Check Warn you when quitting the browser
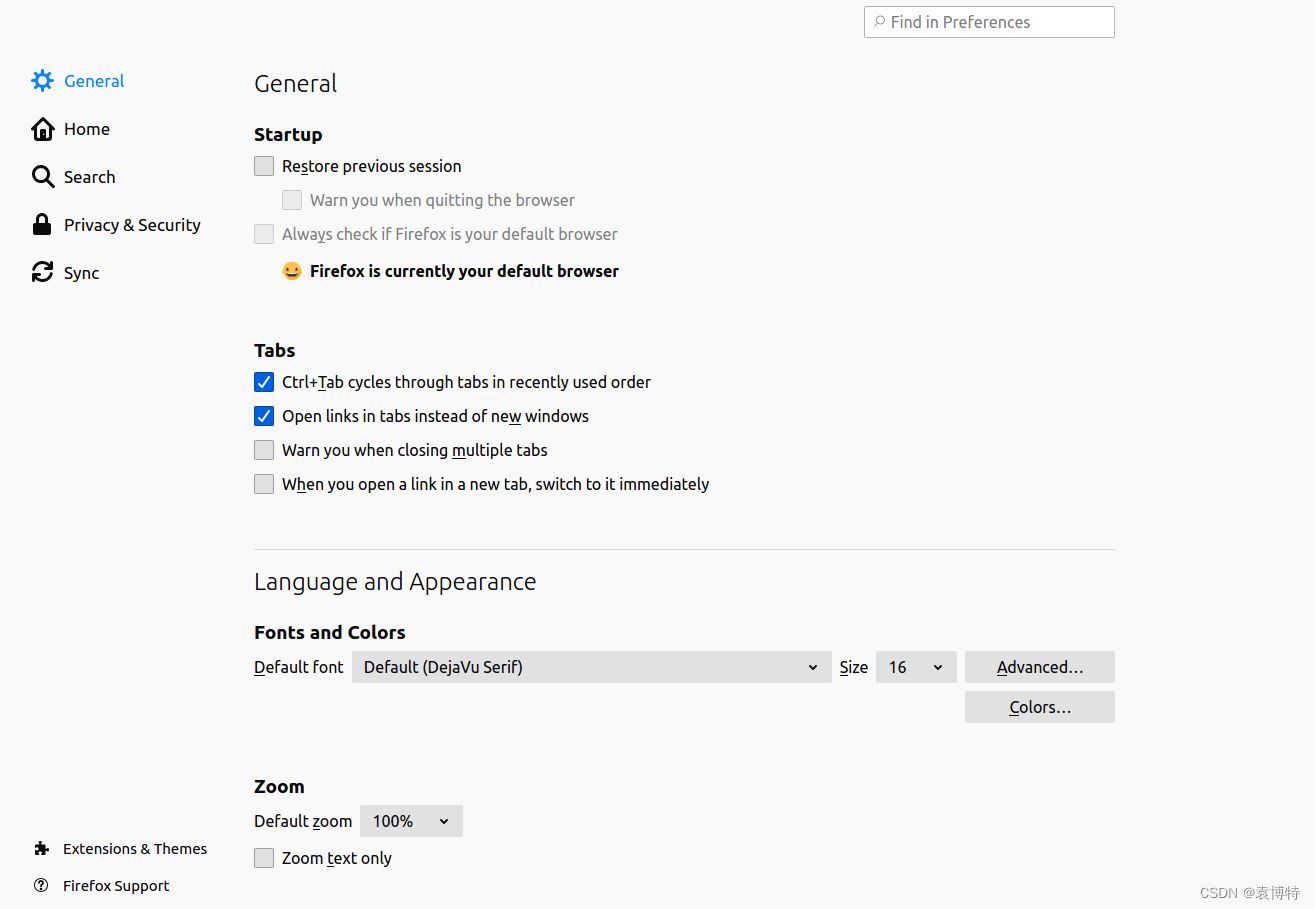1315x909 pixels. 292,200
